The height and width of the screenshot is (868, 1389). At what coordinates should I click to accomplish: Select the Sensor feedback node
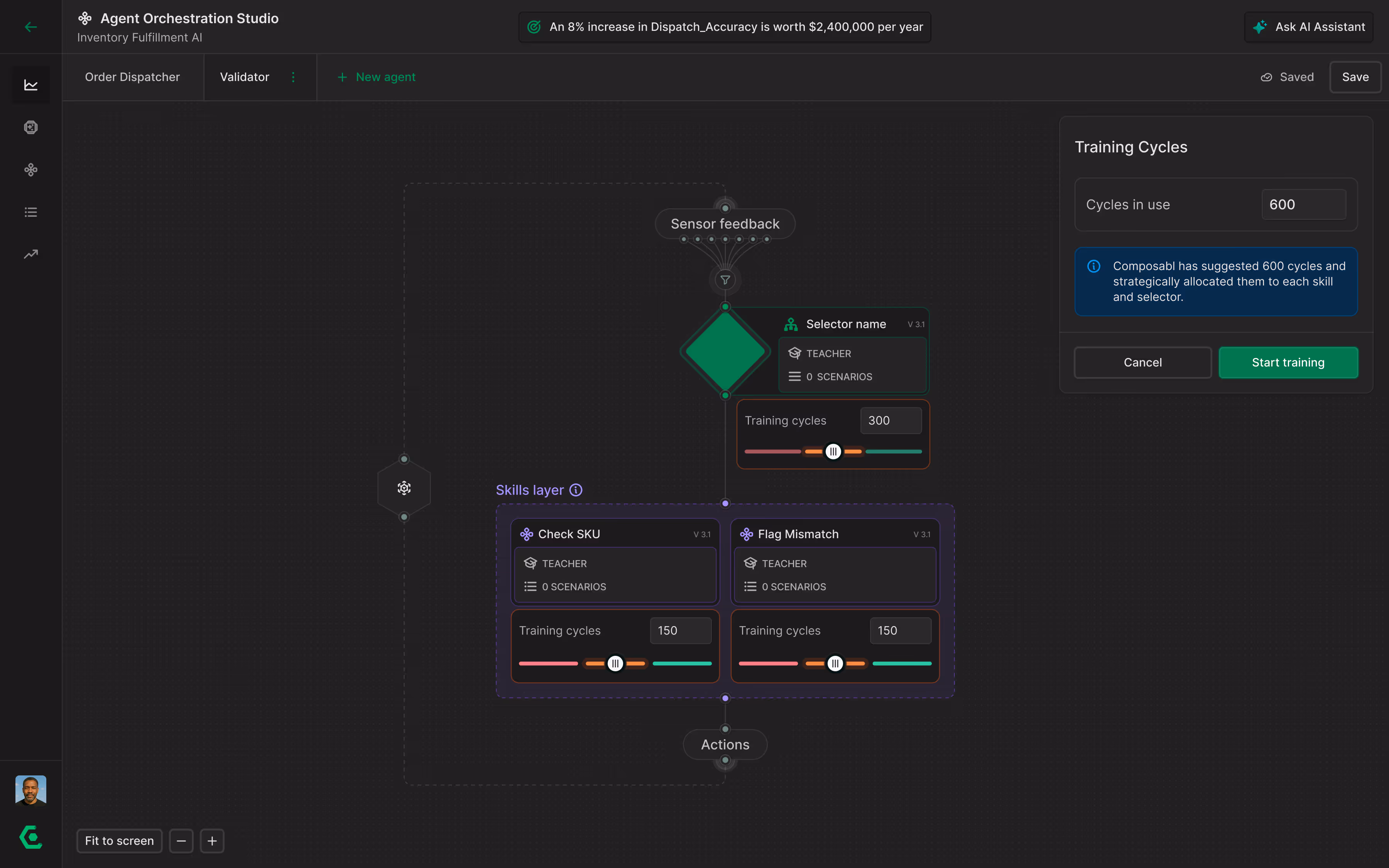point(725,224)
